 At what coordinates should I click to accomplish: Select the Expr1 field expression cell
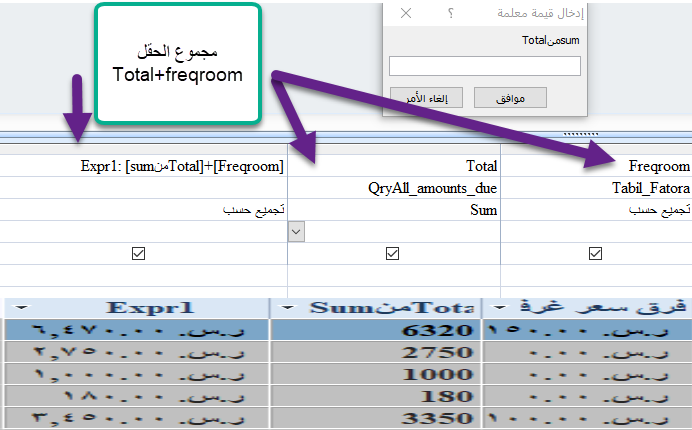[x=180, y=165]
